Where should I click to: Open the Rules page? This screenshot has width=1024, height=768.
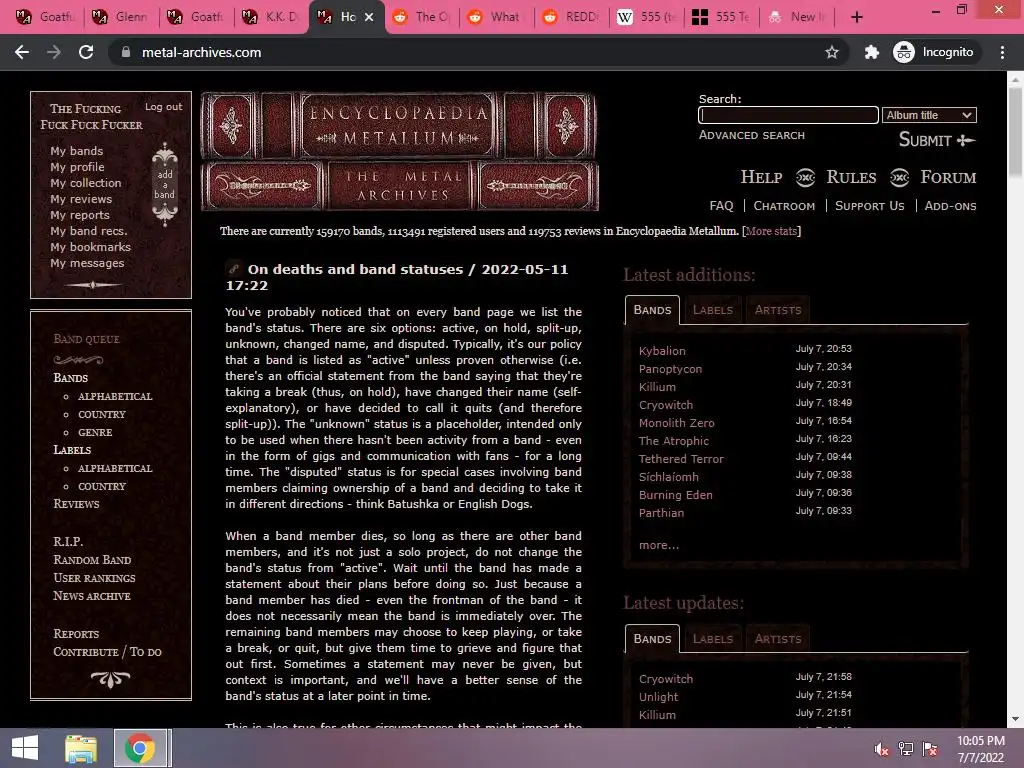851,177
